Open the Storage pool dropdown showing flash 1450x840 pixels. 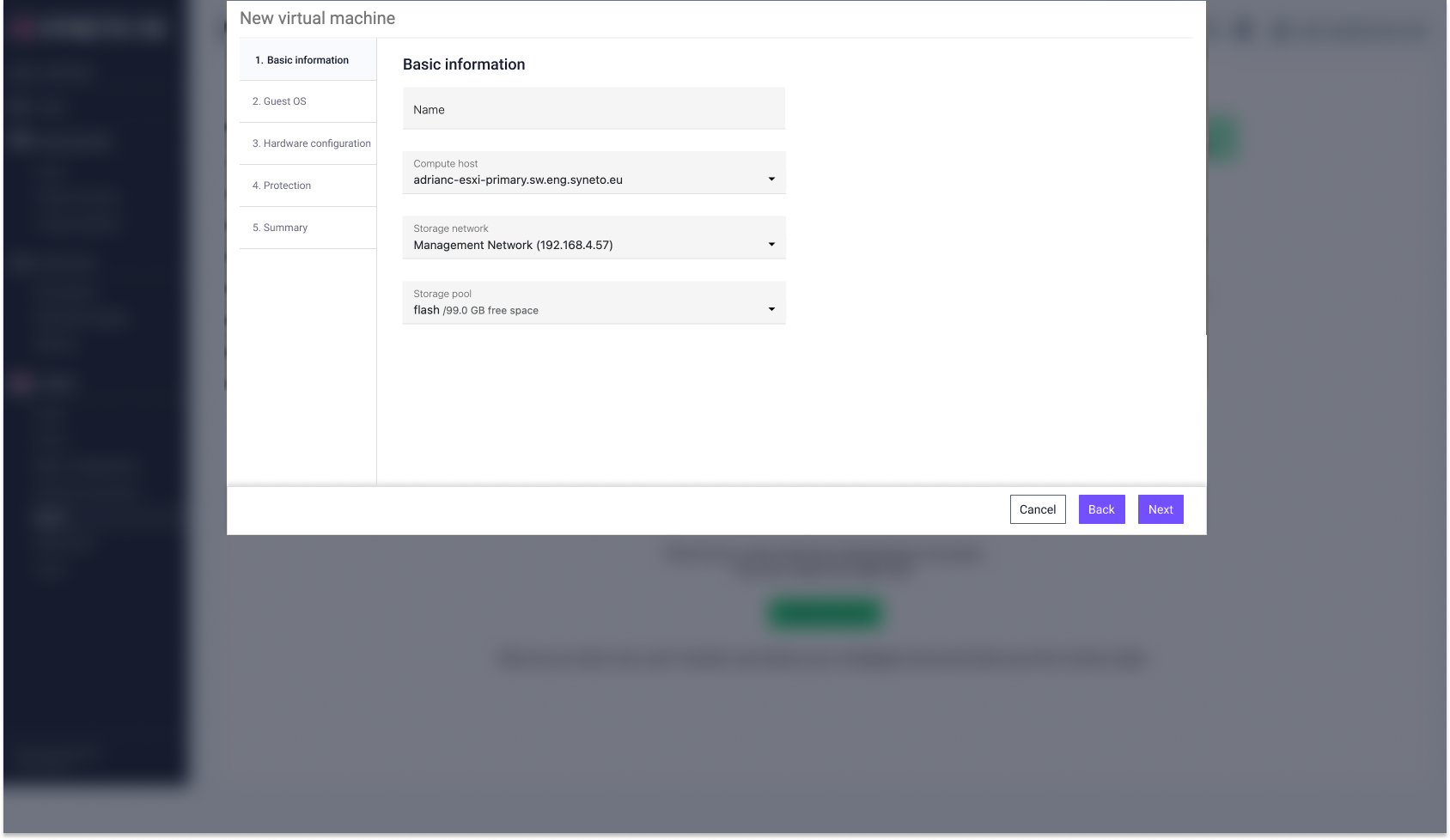coord(593,303)
